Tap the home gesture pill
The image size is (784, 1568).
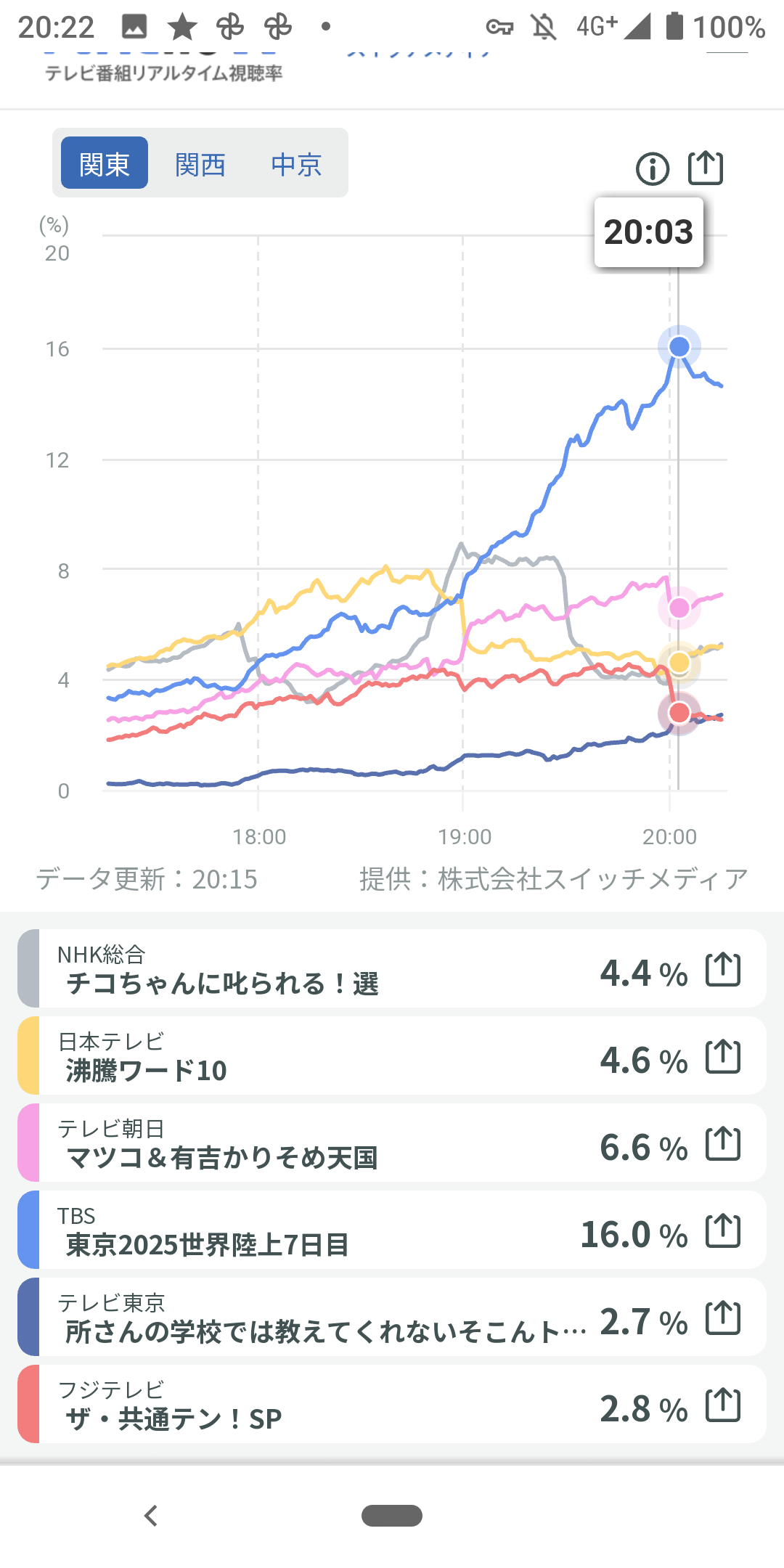(392, 1516)
